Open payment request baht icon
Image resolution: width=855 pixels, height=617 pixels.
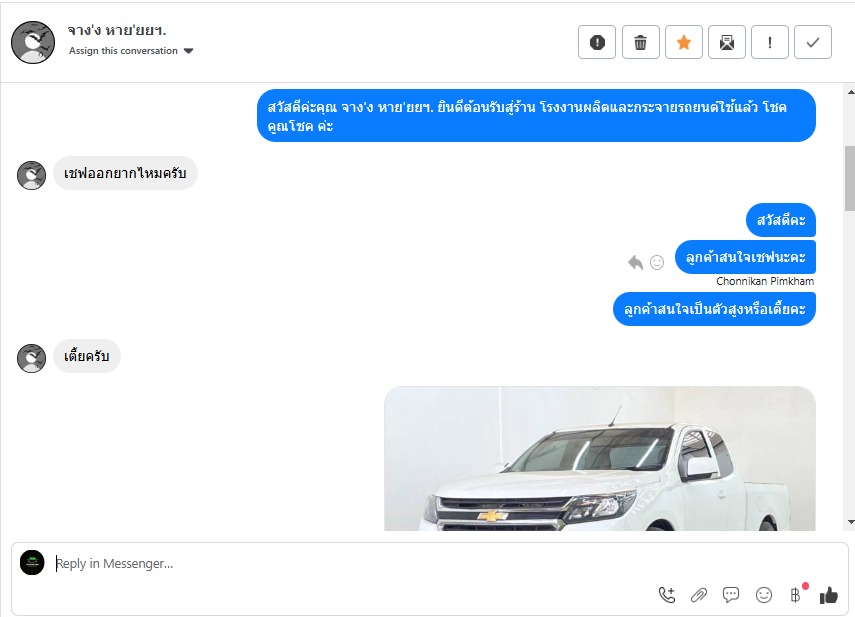click(x=796, y=595)
